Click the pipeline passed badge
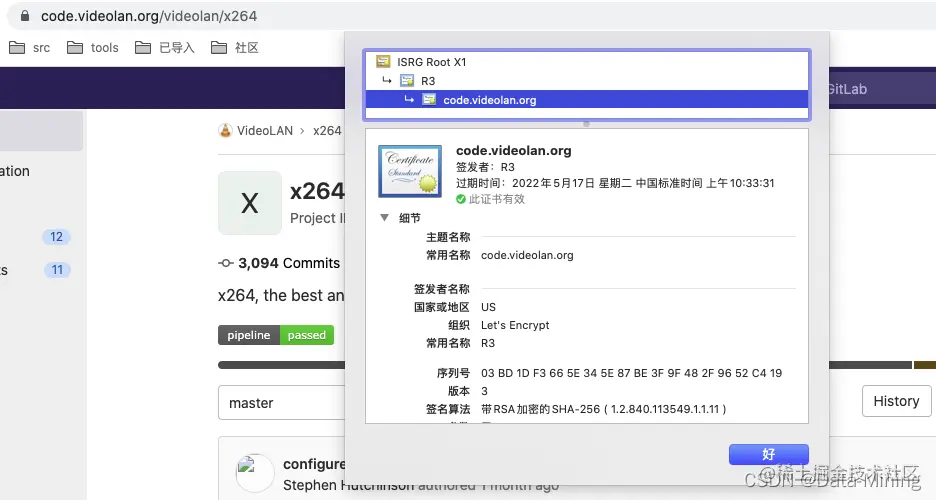The height and width of the screenshot is (500, 936). (276, 335)
